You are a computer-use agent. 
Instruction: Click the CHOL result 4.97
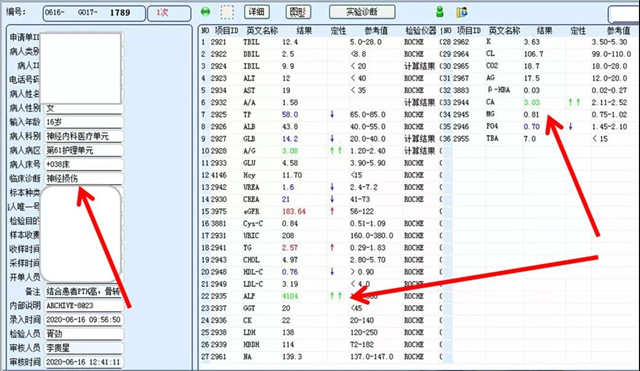pyautogui.click(x=290, y=260)
